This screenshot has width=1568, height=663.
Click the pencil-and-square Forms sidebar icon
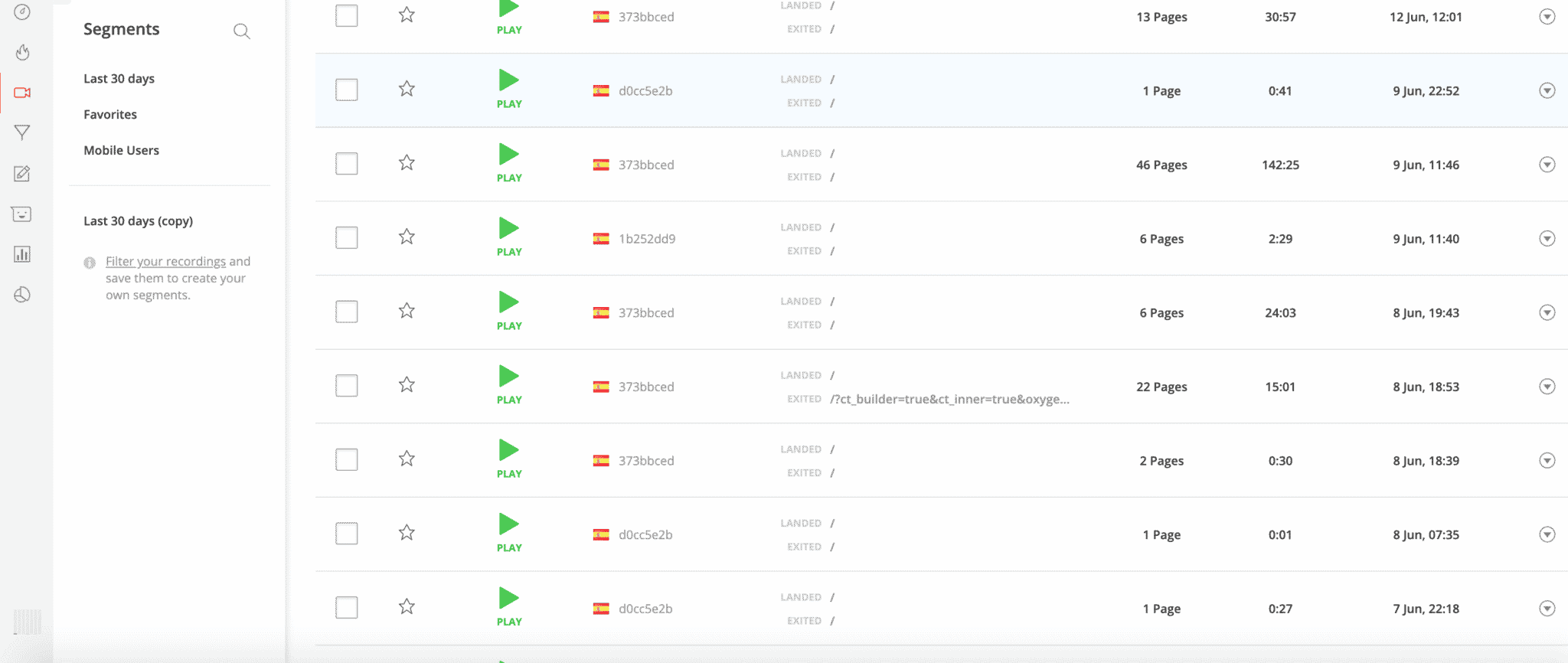(22, 174)
